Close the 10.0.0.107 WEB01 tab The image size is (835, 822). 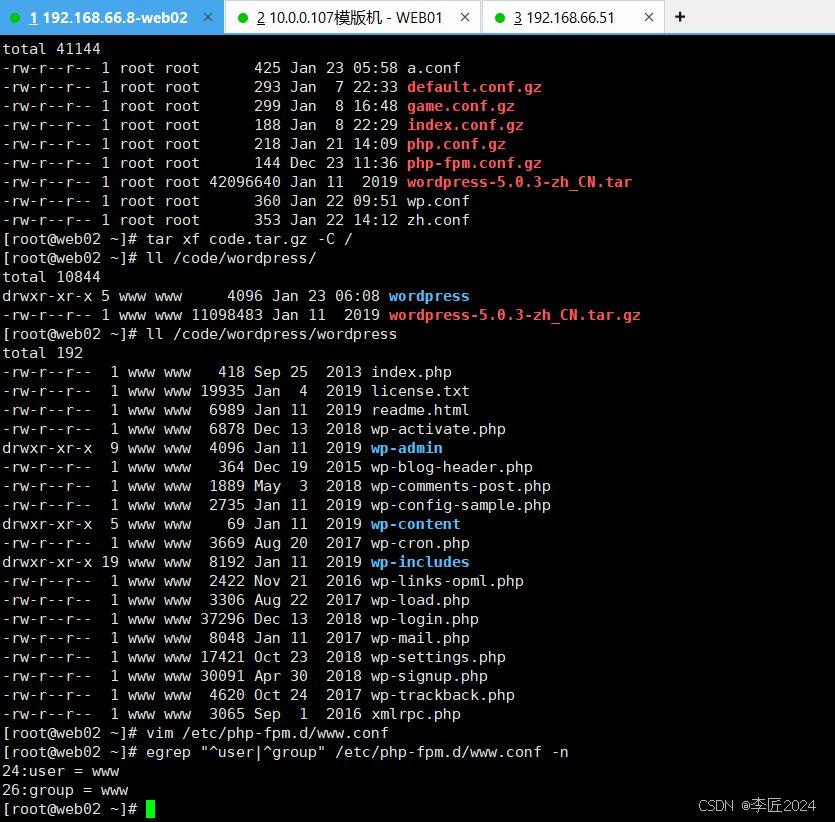coord(464,18)
